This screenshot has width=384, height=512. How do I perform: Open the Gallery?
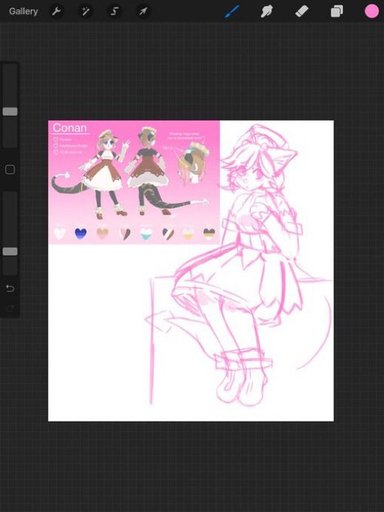(23, 11)
